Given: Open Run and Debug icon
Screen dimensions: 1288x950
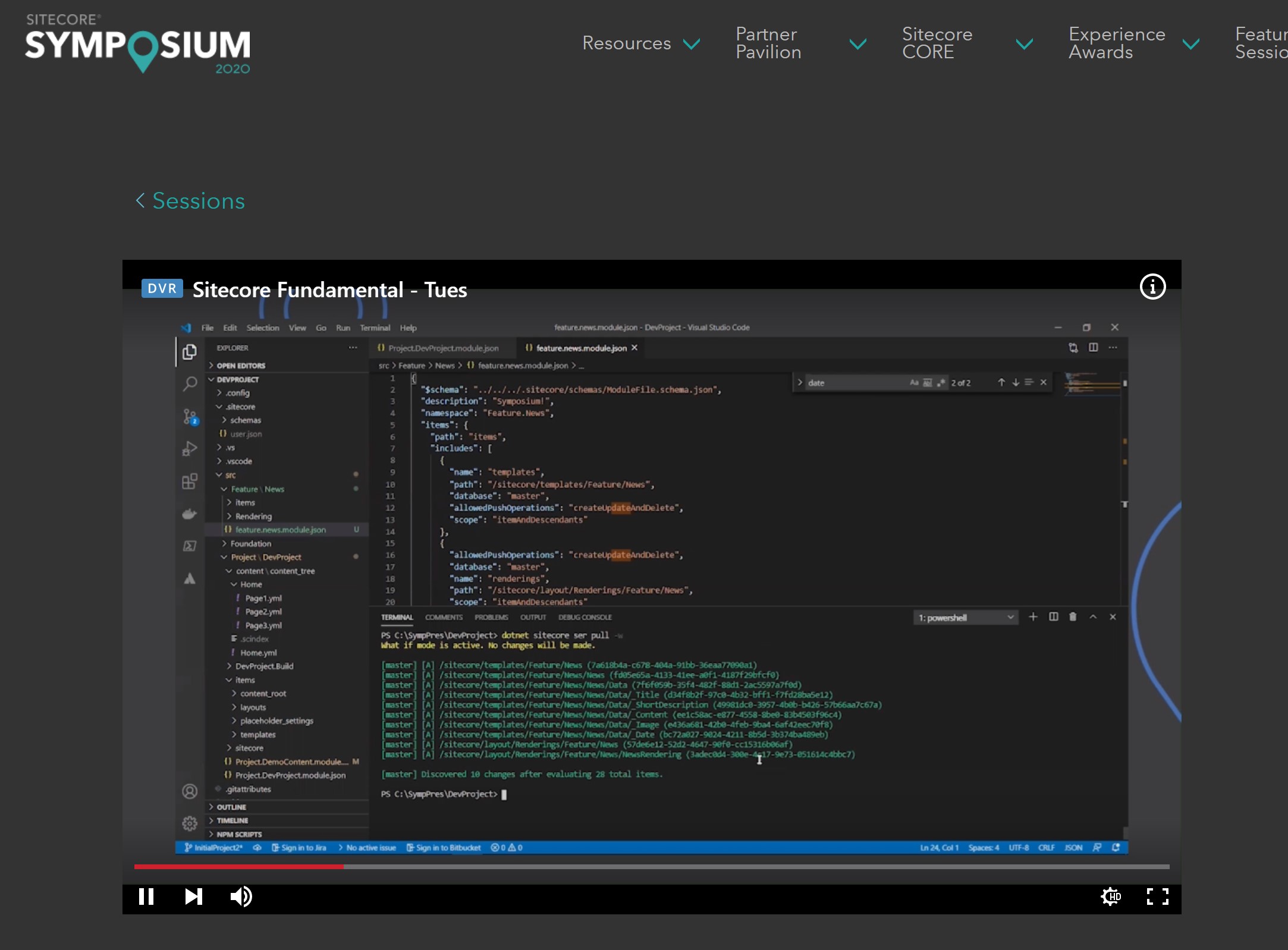Looking at the screenshot, I should [x=190, y=449].
